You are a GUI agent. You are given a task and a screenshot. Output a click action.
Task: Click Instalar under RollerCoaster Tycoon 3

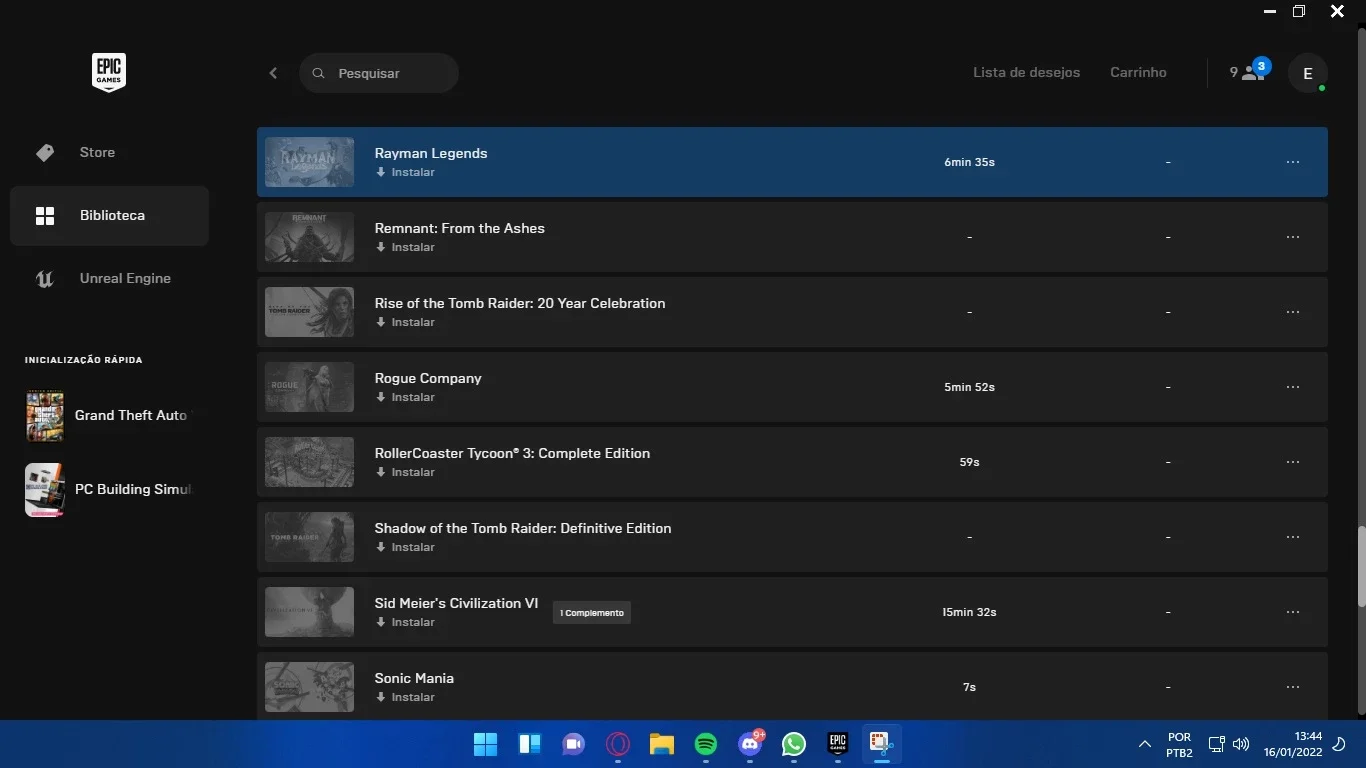click(x=405, y=472)
